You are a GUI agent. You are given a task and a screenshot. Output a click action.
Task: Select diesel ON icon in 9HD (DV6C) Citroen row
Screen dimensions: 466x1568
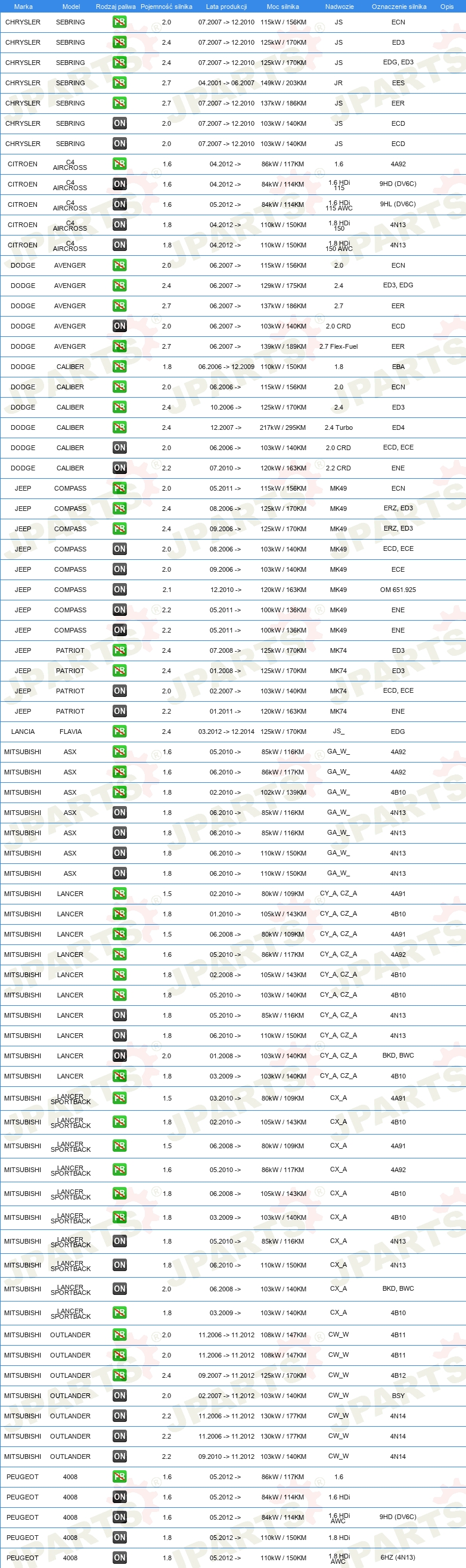click(119, 184)
